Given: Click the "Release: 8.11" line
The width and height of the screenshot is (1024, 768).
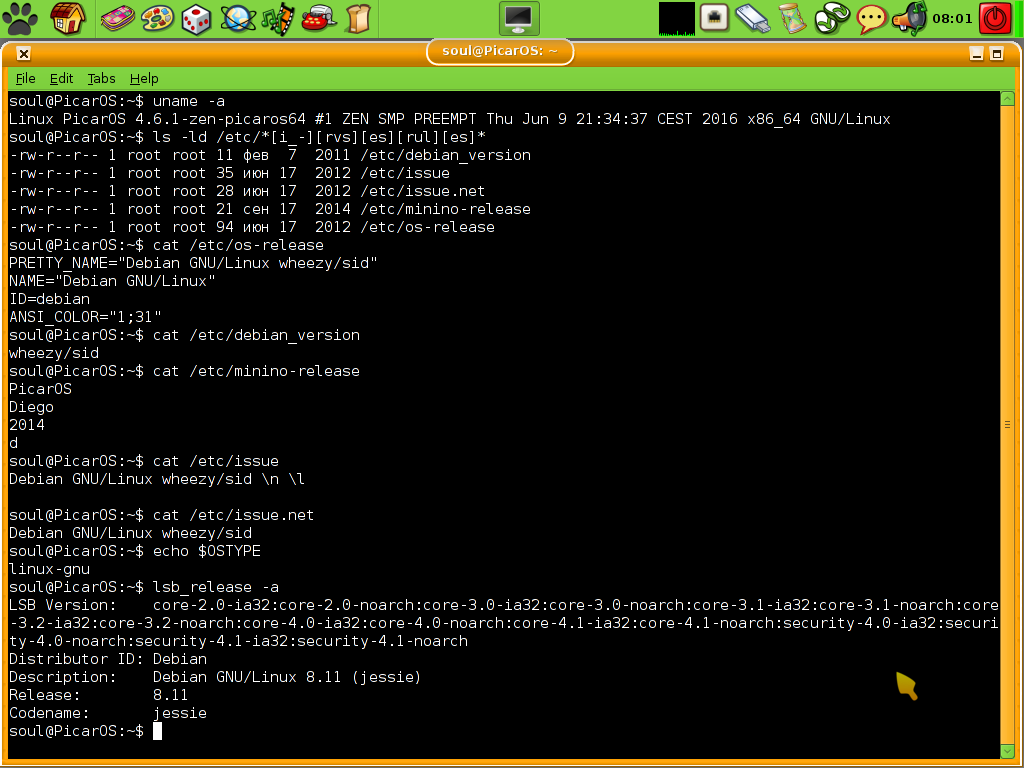Looking at the screenshot, I should (99, 695).
